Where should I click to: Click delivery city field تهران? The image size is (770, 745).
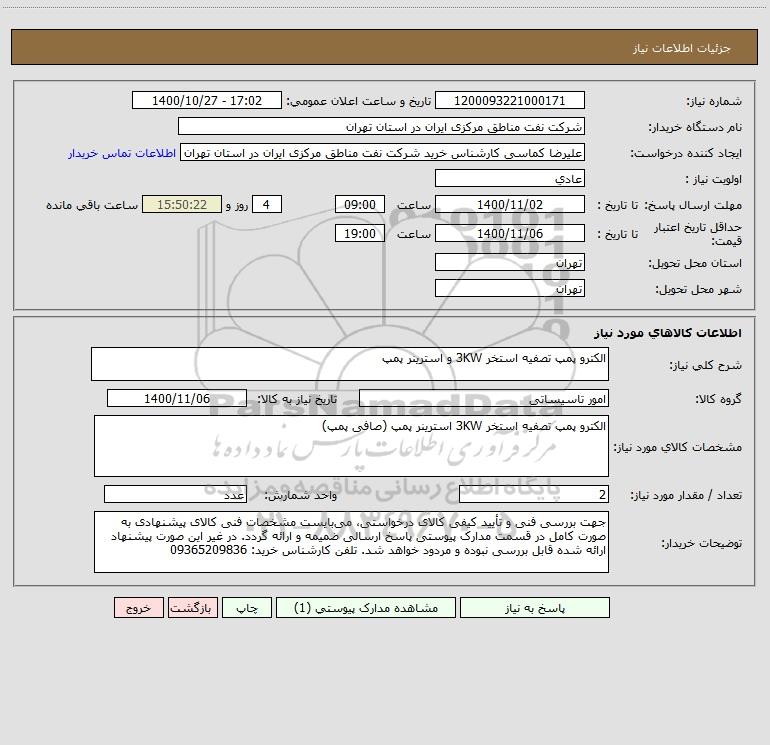[x=510, y=288]
